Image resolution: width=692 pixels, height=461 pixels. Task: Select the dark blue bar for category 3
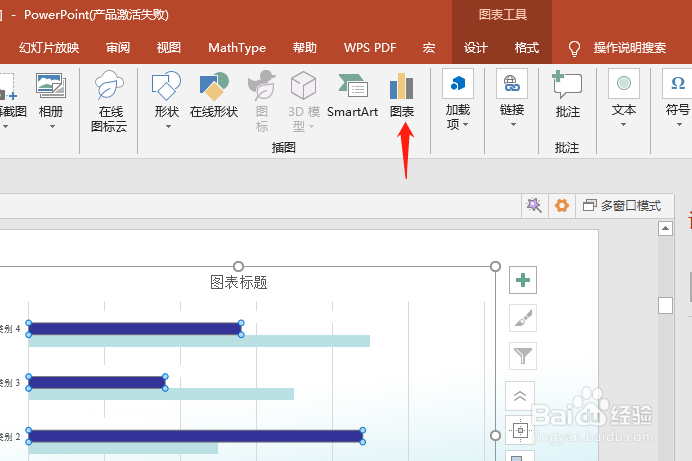[97, 382]
